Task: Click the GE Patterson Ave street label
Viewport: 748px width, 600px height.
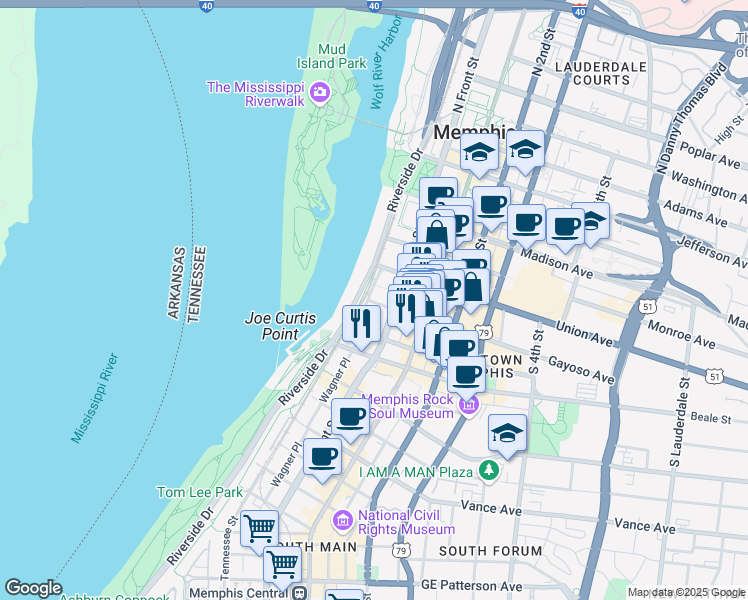Action: tap(471, 585)
